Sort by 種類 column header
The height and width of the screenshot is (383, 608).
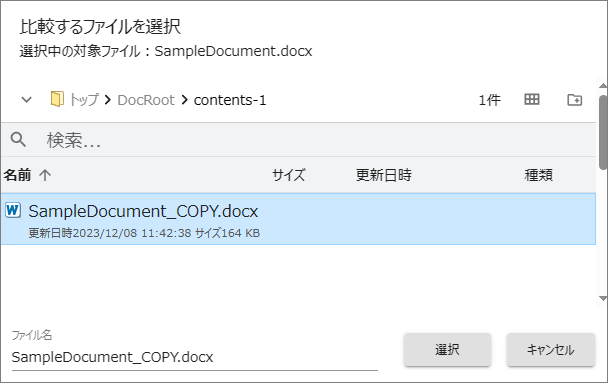coord(538,175)
